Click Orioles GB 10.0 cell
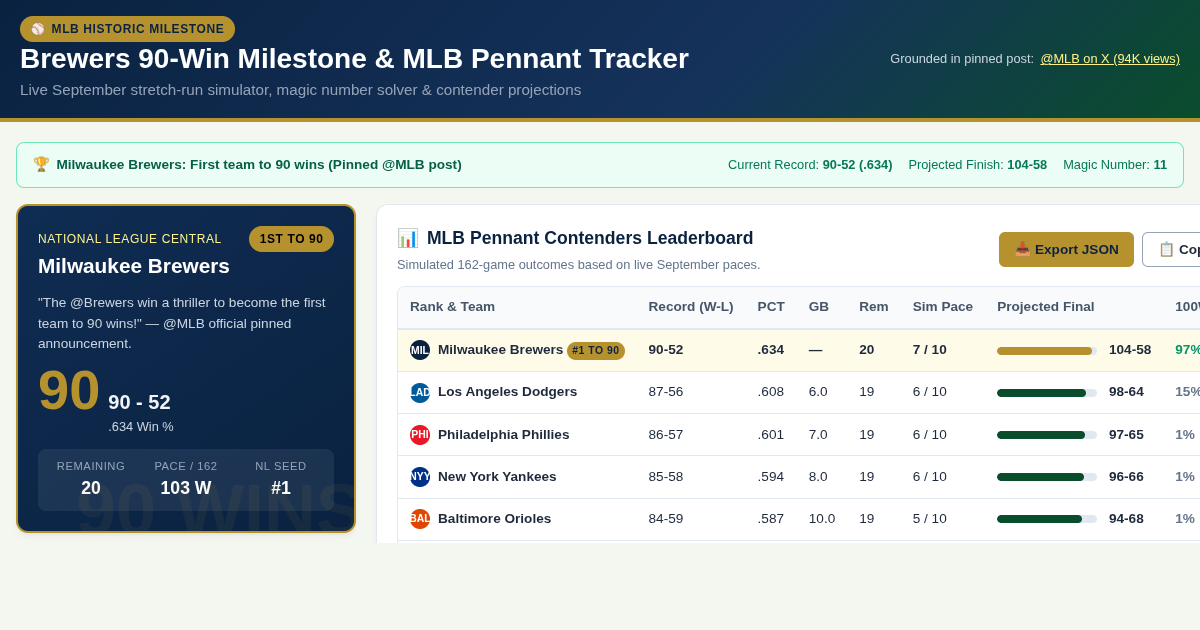Viewport: 1200px width, 630px height. point(822,519)
